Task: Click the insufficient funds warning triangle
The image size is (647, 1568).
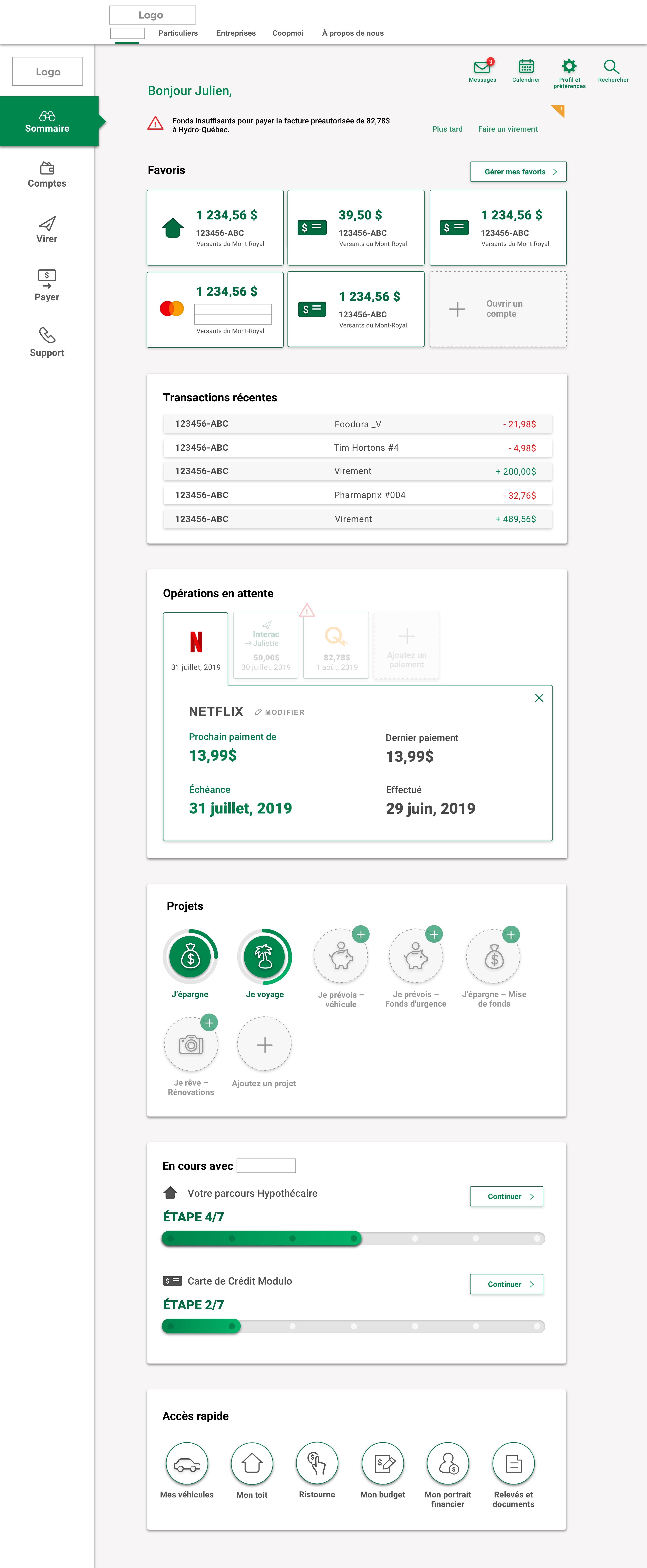Action: pos(155,124)
